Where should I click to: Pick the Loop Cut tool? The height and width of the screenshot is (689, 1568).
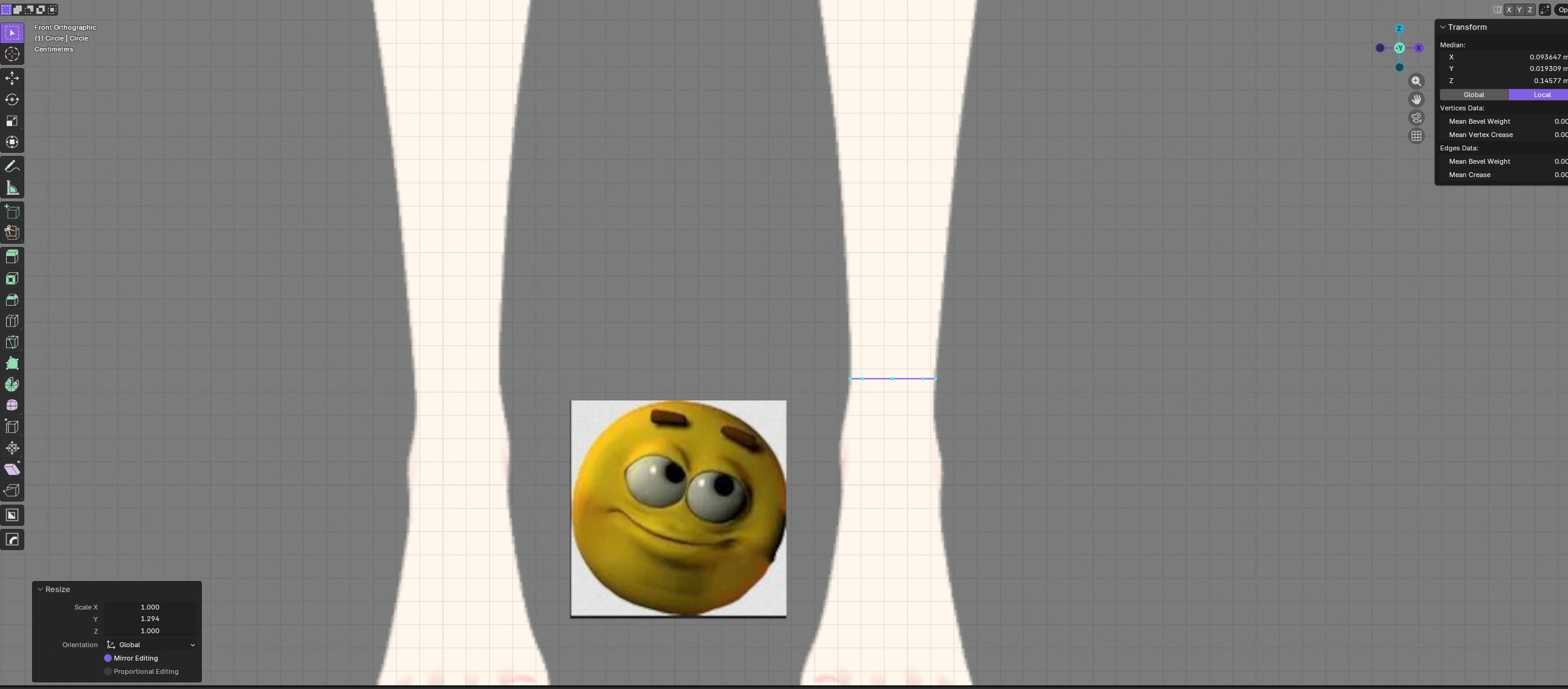tap(12, 321)
